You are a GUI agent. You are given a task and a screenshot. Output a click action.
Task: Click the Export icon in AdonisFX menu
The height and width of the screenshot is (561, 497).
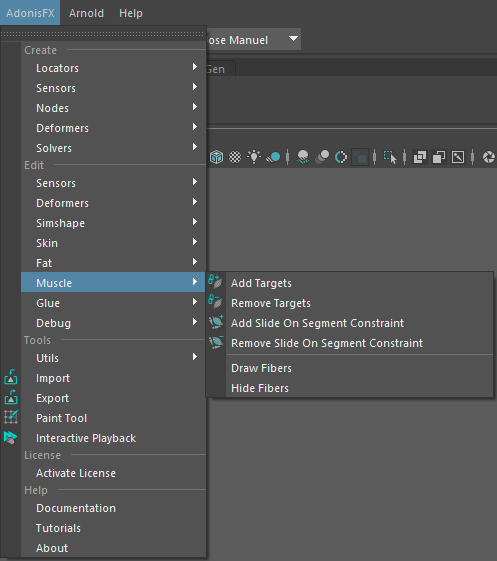11,397
